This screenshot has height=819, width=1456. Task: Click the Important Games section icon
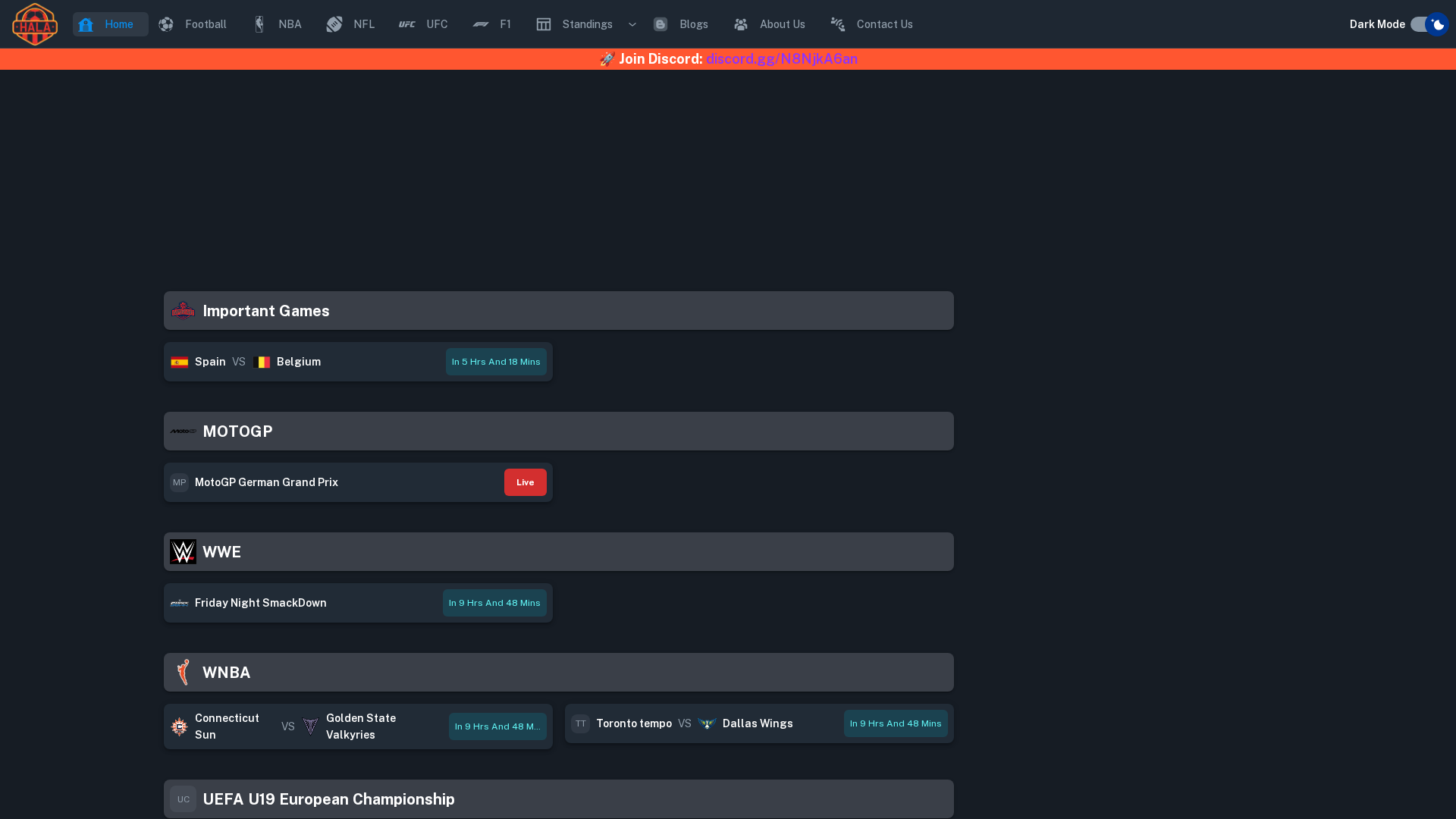tap(183, 311)
